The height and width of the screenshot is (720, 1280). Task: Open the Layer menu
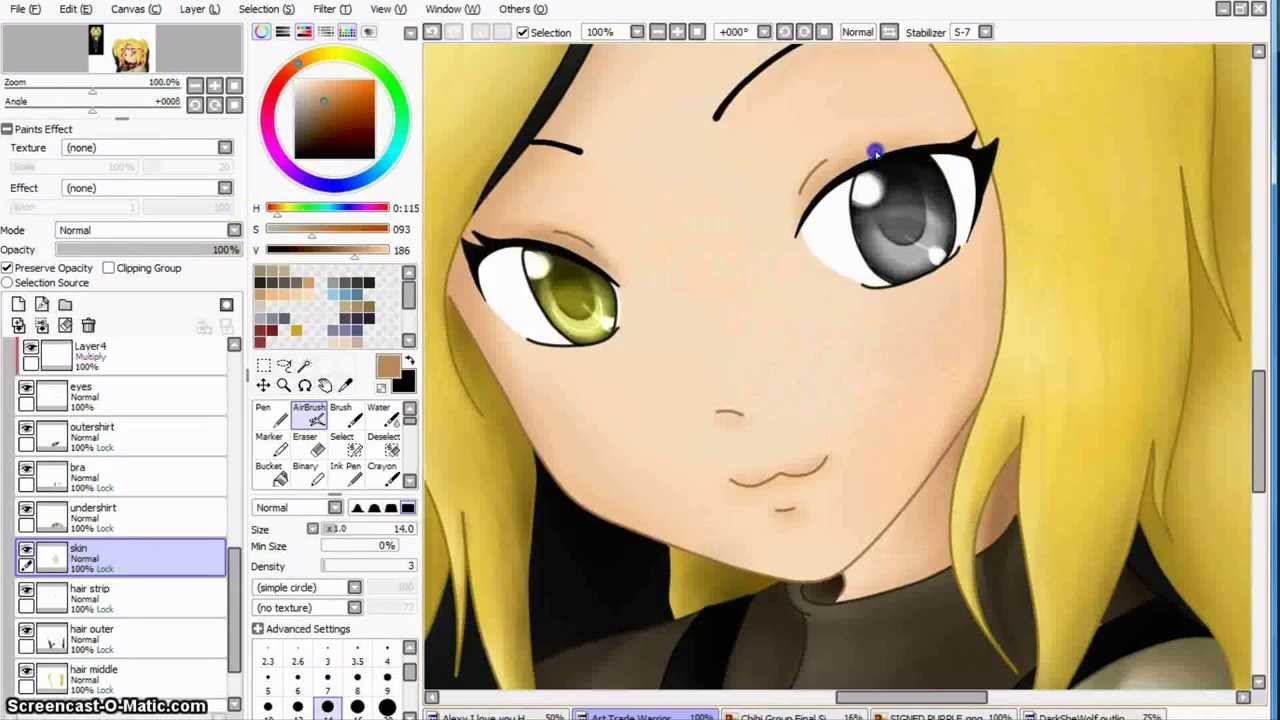[199, 9]
